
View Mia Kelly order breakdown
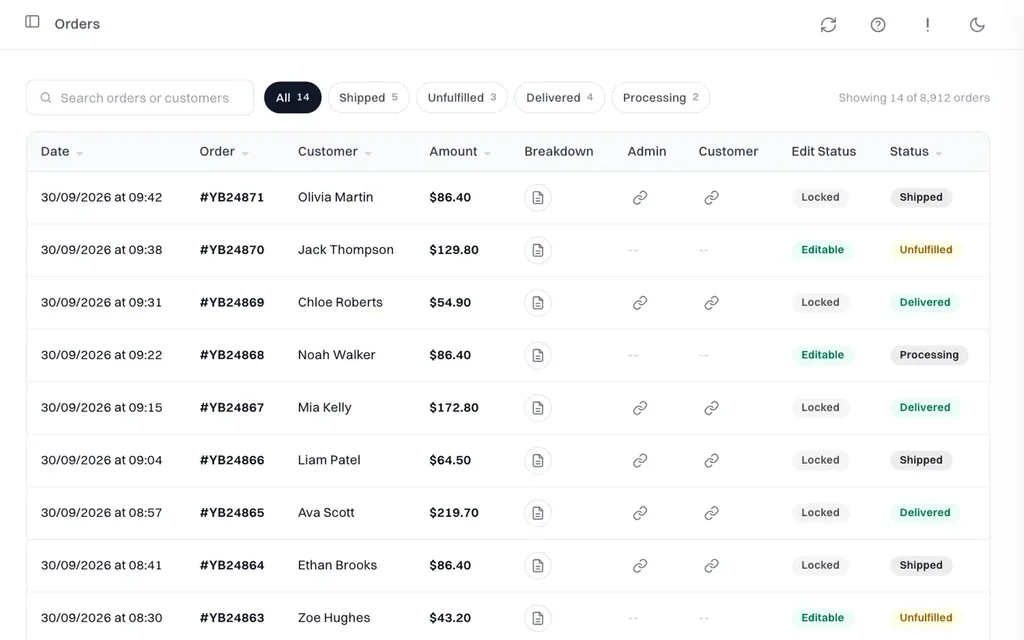tap(537, 408)
